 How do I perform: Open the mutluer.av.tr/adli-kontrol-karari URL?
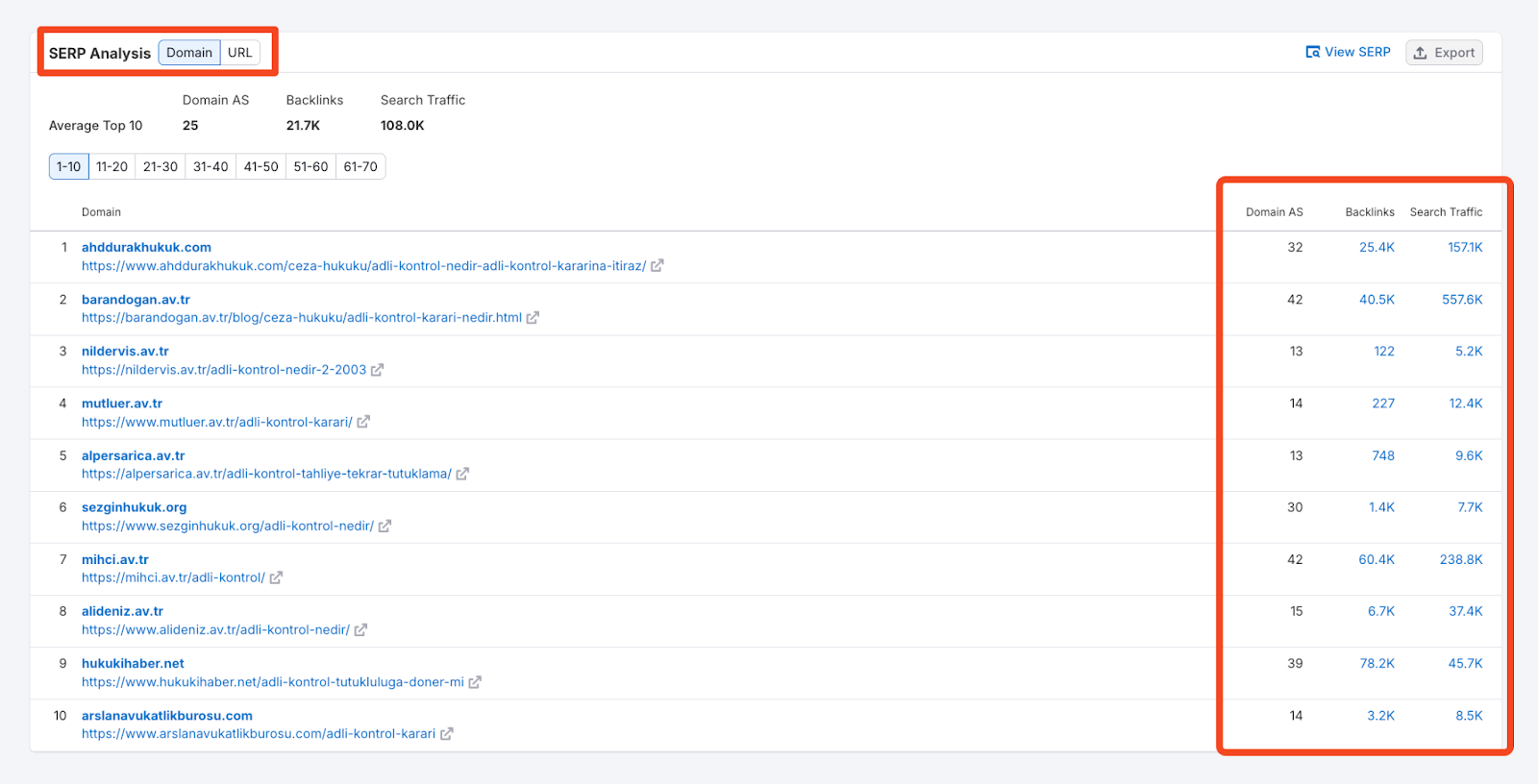click(x=217, y=422)
